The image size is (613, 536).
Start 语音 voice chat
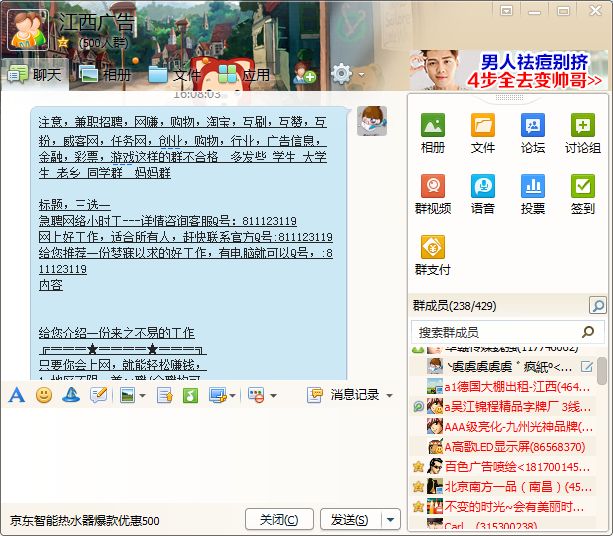[482, 194]
